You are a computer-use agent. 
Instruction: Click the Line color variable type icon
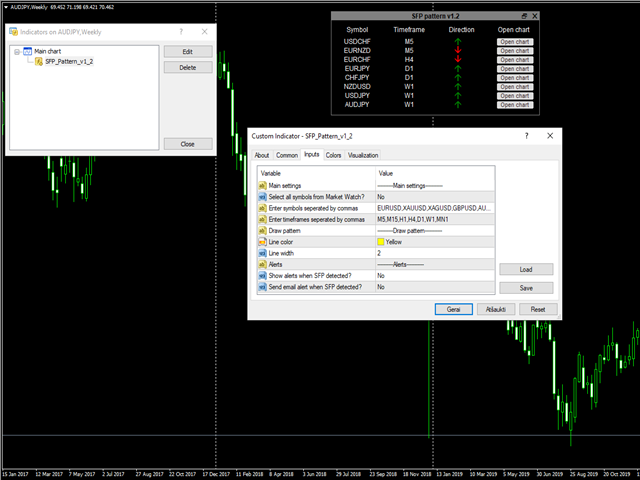tap(262, 241)
